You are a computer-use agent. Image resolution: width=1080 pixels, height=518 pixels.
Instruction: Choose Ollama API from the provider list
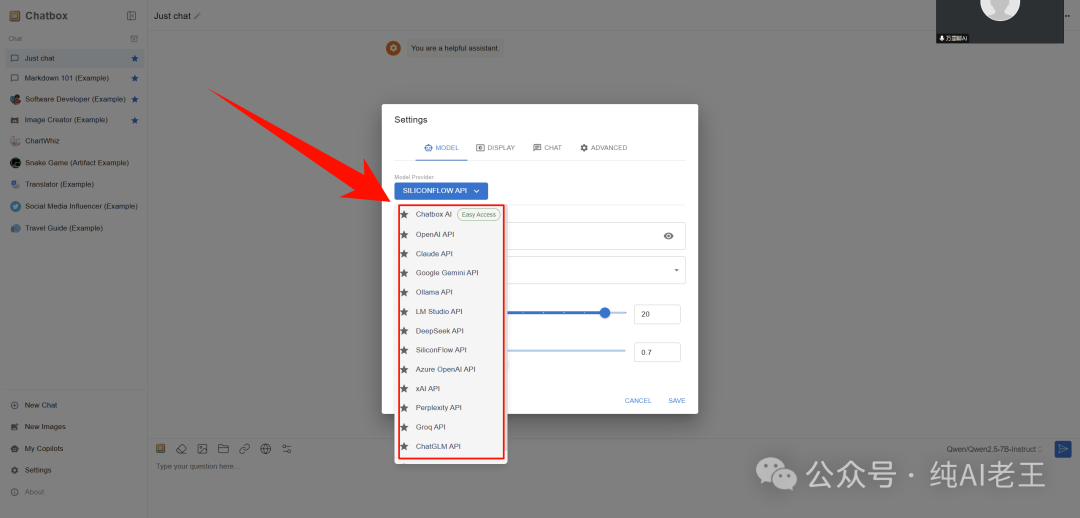tap(451, 292)
